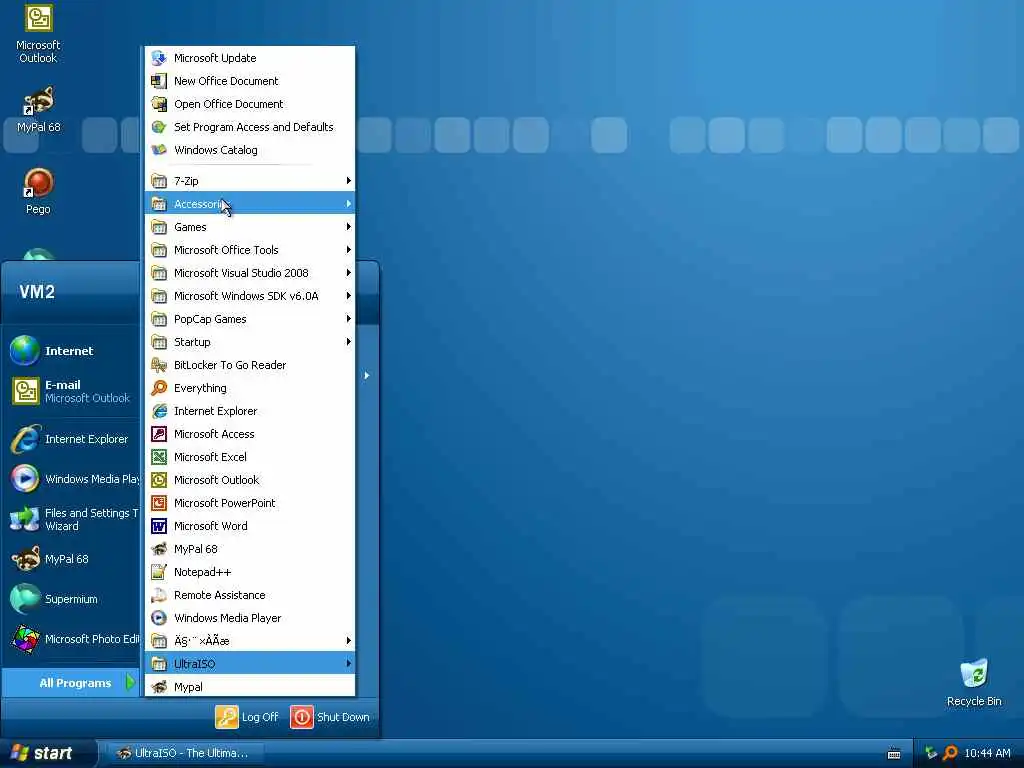Click MyPal 68 in recent programs
Viewport: 1024px width, 768px height.
72,559
